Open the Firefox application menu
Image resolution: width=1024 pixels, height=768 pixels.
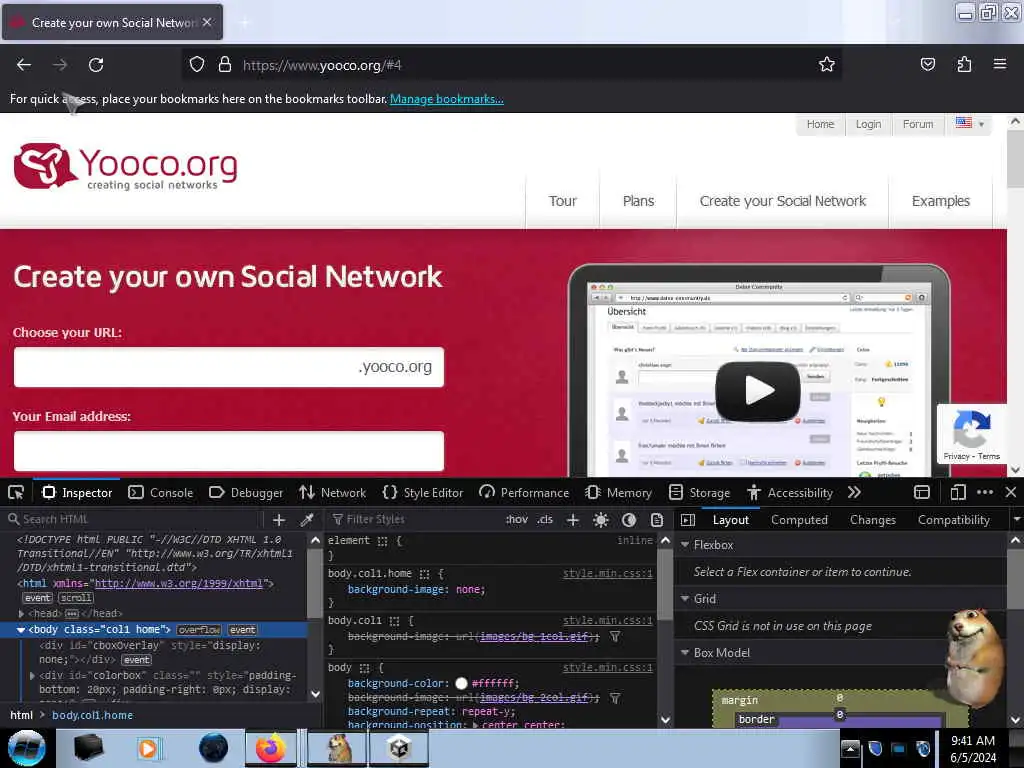click(999, 64)
